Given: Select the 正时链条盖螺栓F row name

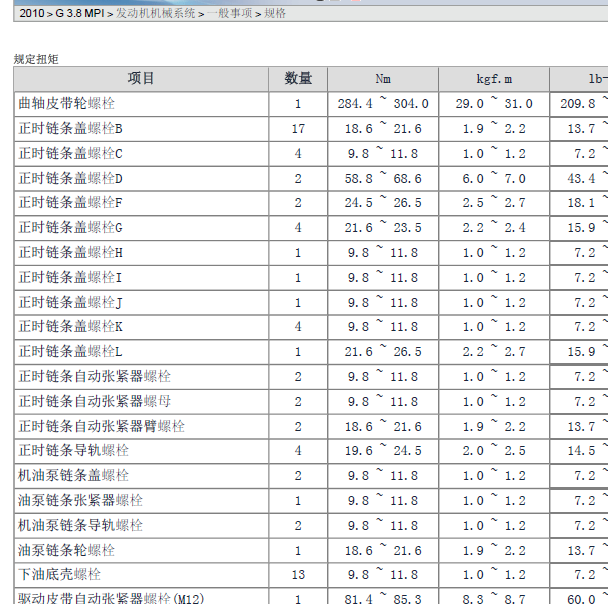Looking at the screenshot, I should click(x=70, y=203).
